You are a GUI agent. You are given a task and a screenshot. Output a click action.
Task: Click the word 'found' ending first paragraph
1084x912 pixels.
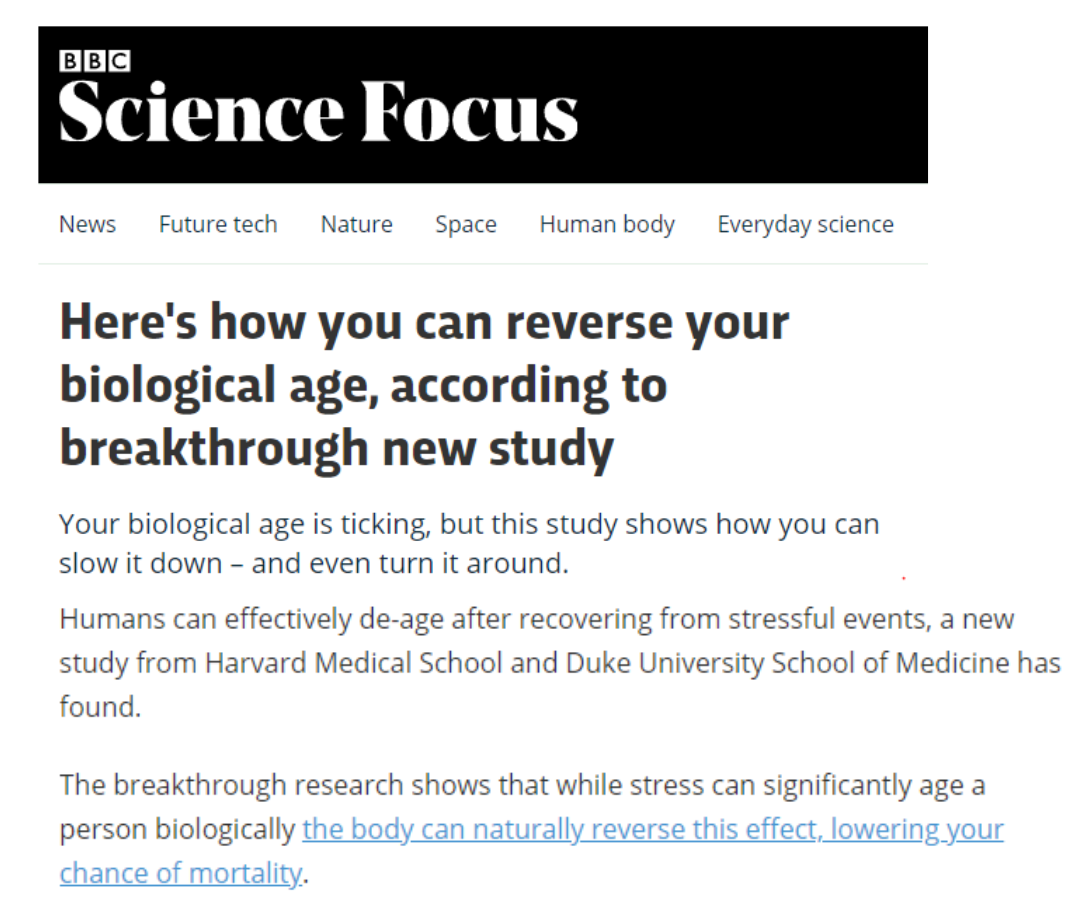click(96, 707)
